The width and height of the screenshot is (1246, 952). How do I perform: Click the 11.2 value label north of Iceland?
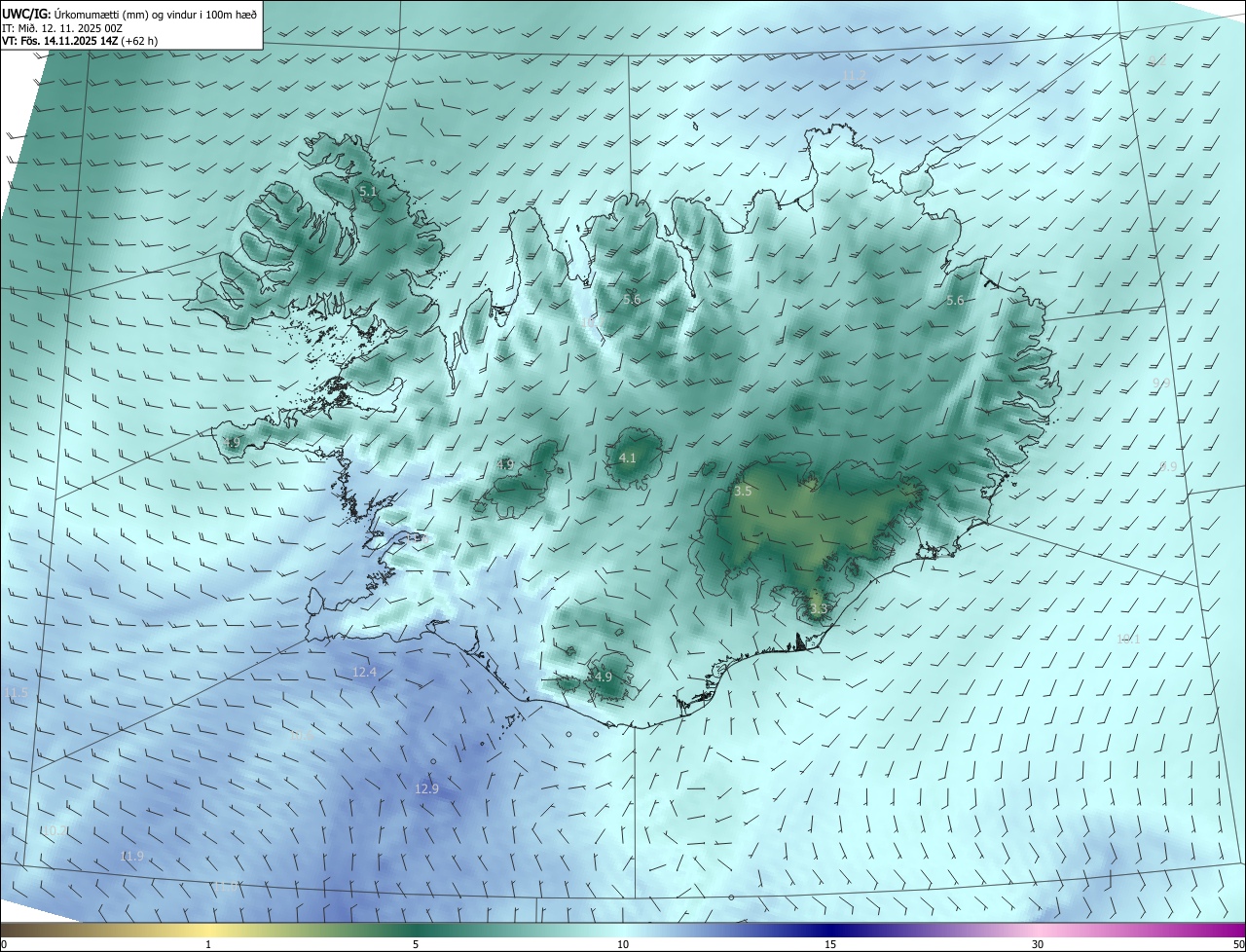point(854,75)
